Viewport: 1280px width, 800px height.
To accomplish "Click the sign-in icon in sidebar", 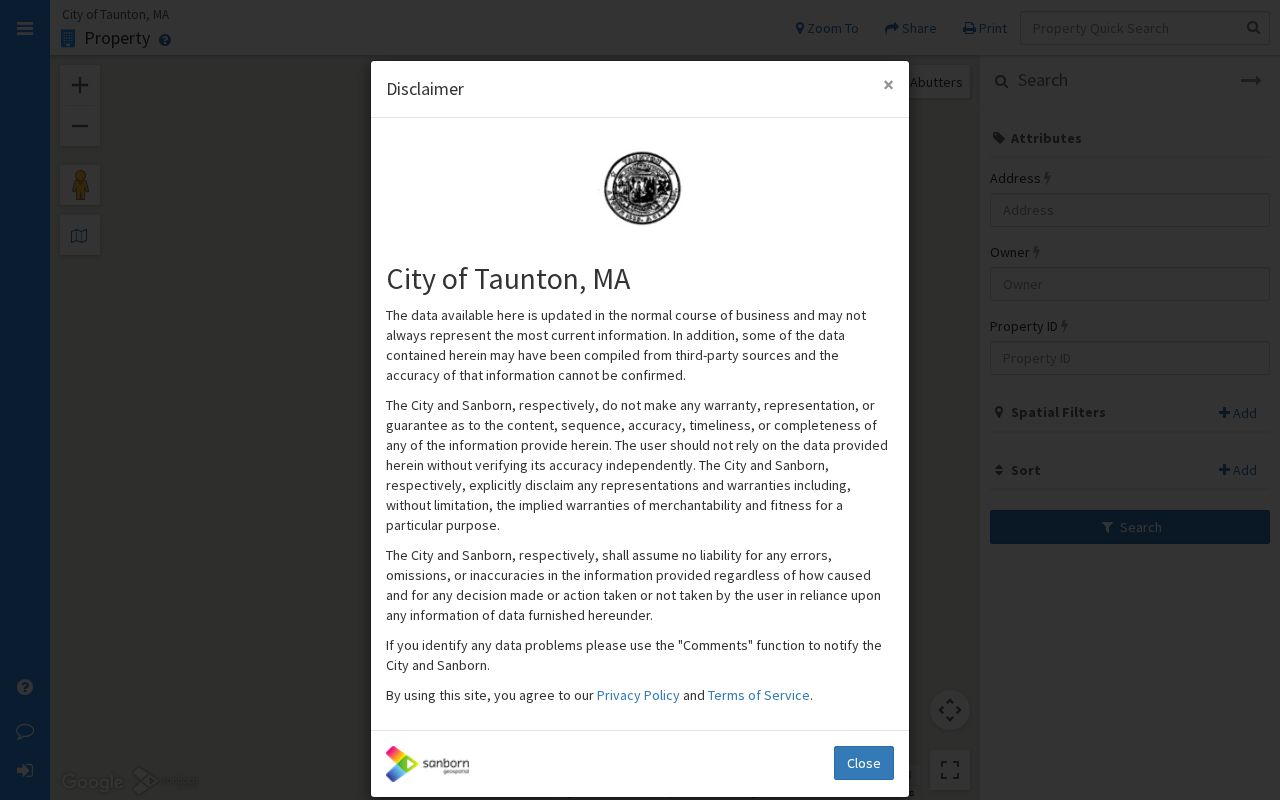I will click(25, 771).
